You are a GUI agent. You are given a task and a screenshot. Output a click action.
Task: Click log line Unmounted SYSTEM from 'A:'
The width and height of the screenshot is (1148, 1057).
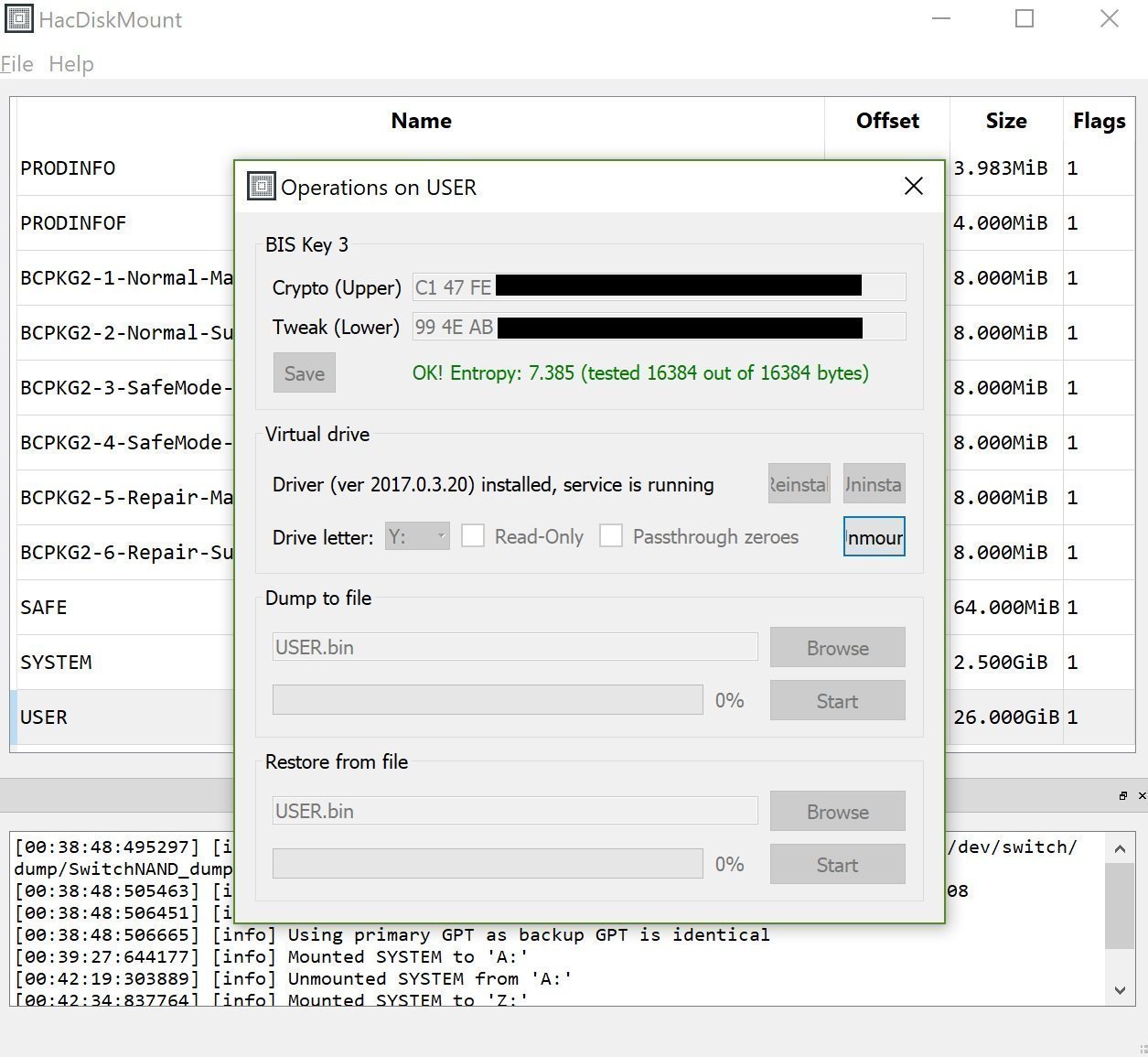pos(294,978)
